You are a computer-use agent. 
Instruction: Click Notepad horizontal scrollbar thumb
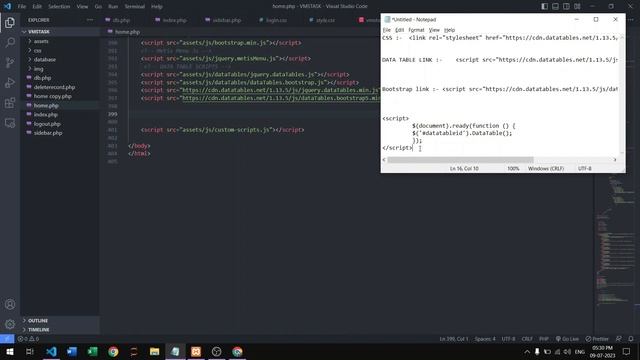(x=460, y=160)
